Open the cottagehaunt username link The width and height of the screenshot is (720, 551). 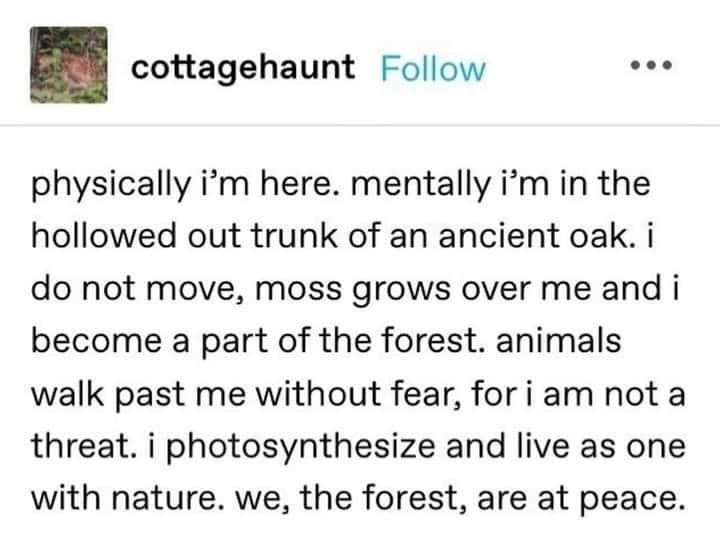tap(243, 68)
